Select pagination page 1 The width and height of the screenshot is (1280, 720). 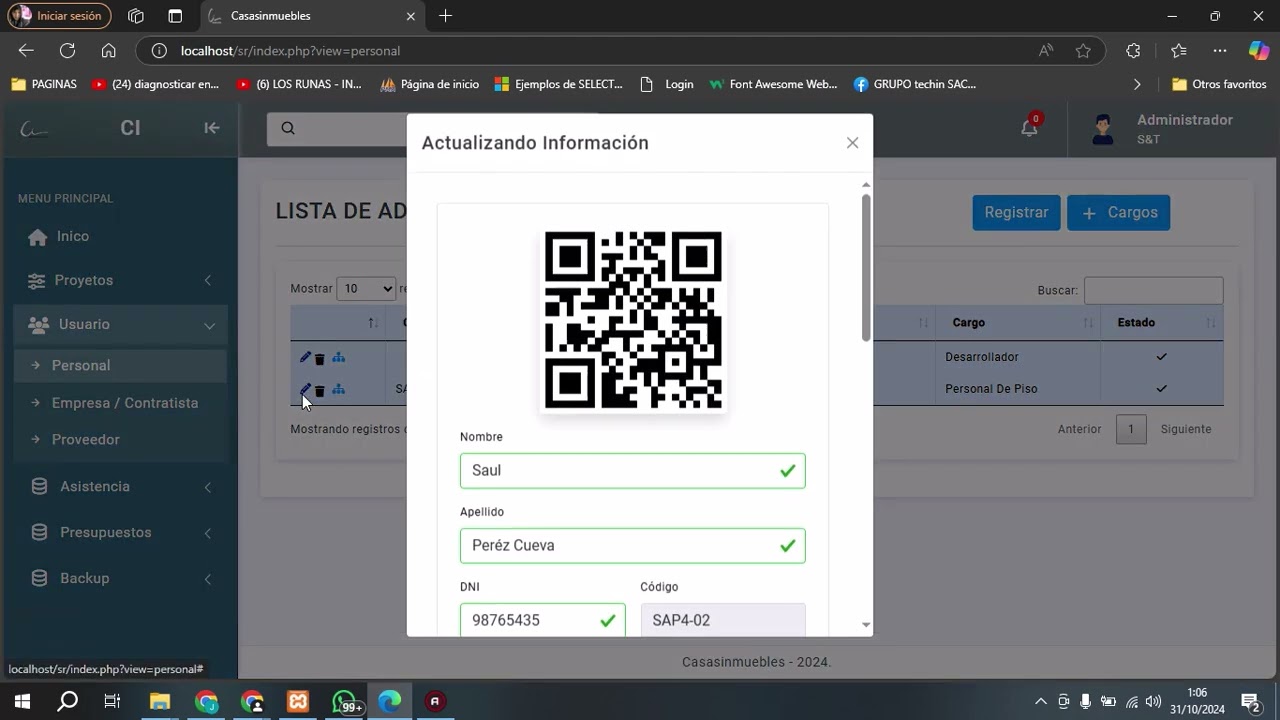[1131, 429]
